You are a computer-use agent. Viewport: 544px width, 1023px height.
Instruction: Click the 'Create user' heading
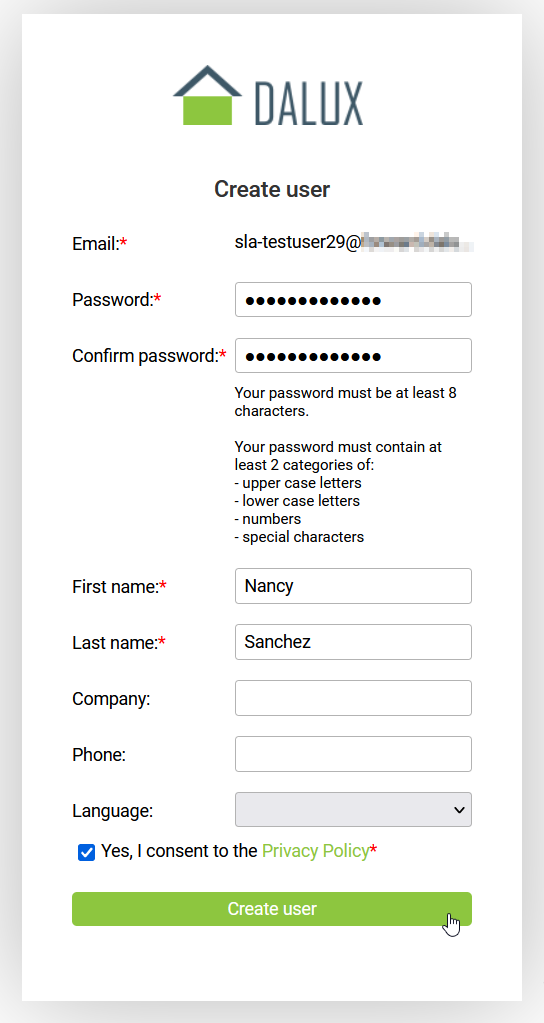272,189
